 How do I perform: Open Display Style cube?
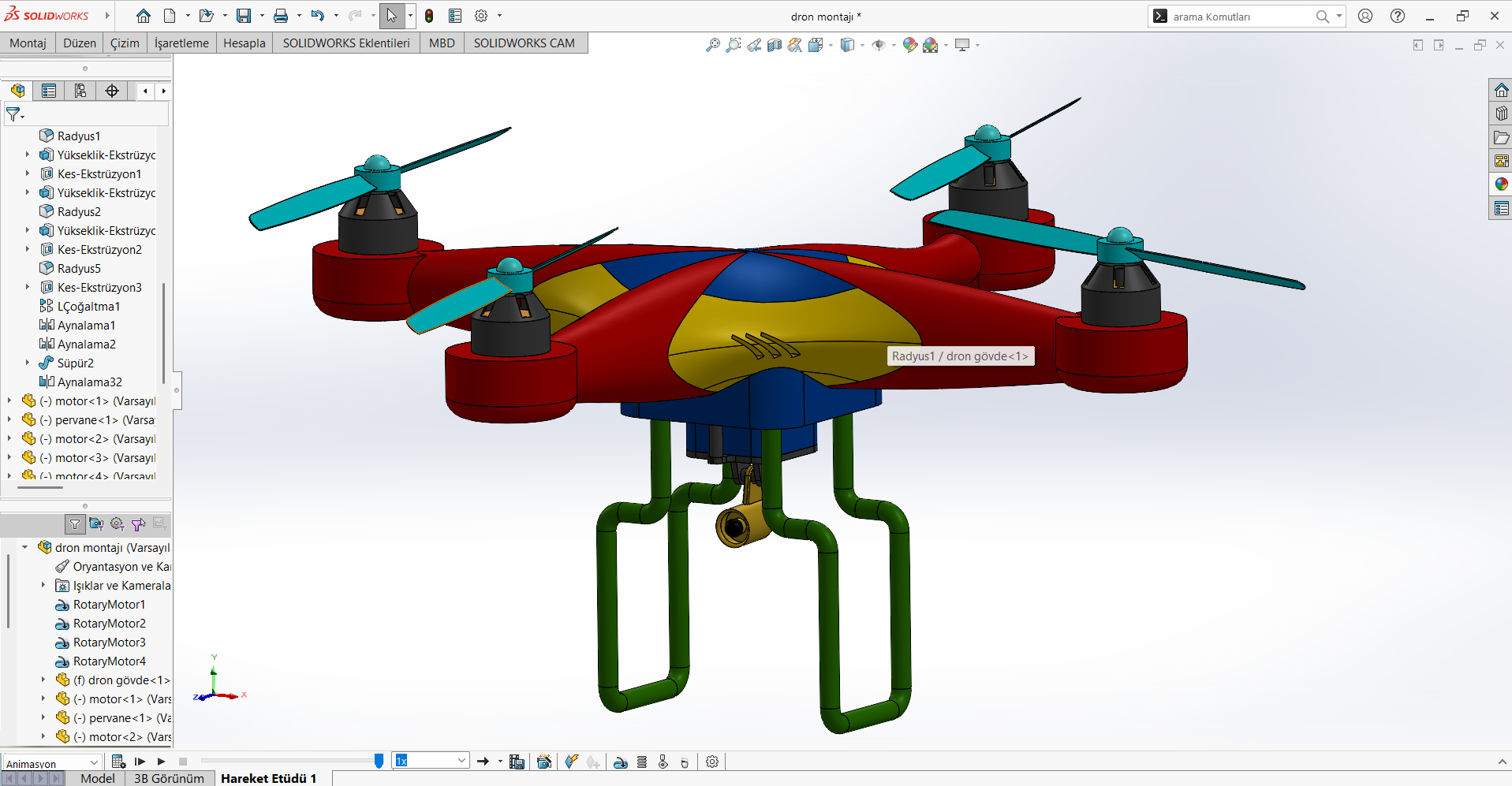[x=847, y=45]
